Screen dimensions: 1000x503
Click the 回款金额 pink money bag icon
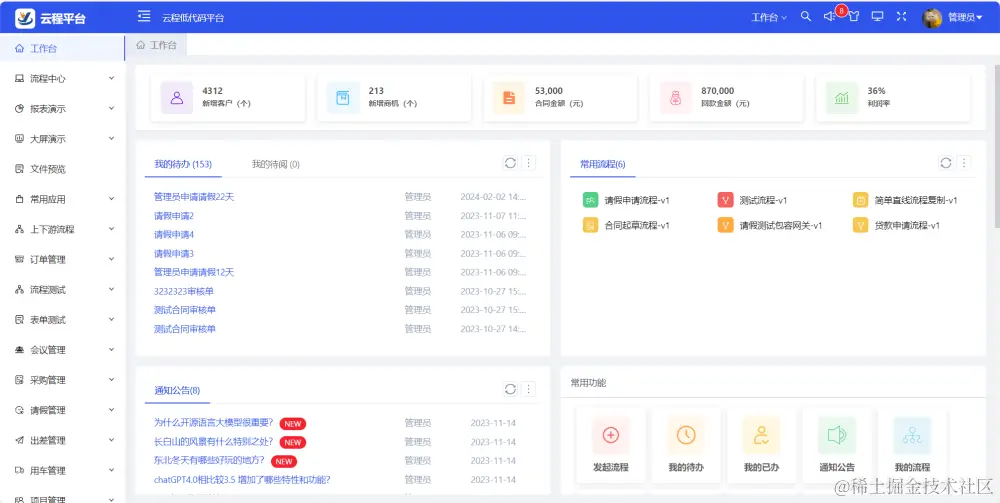(676, 98)
